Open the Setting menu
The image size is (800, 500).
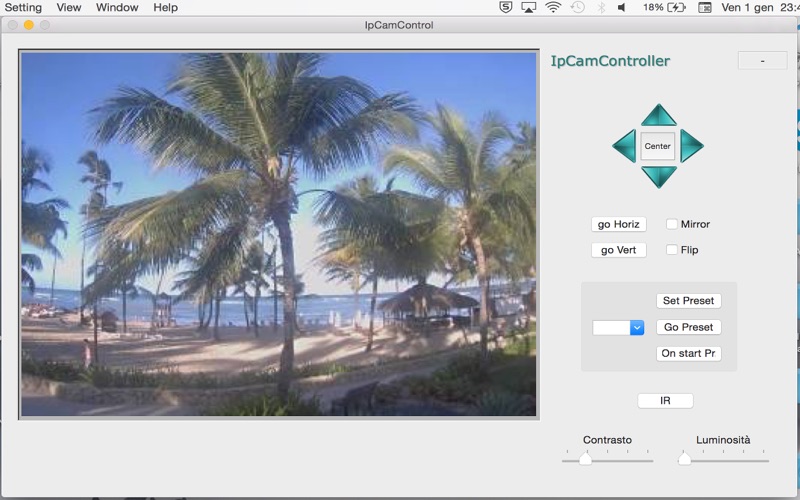click(x=23, y=7)
